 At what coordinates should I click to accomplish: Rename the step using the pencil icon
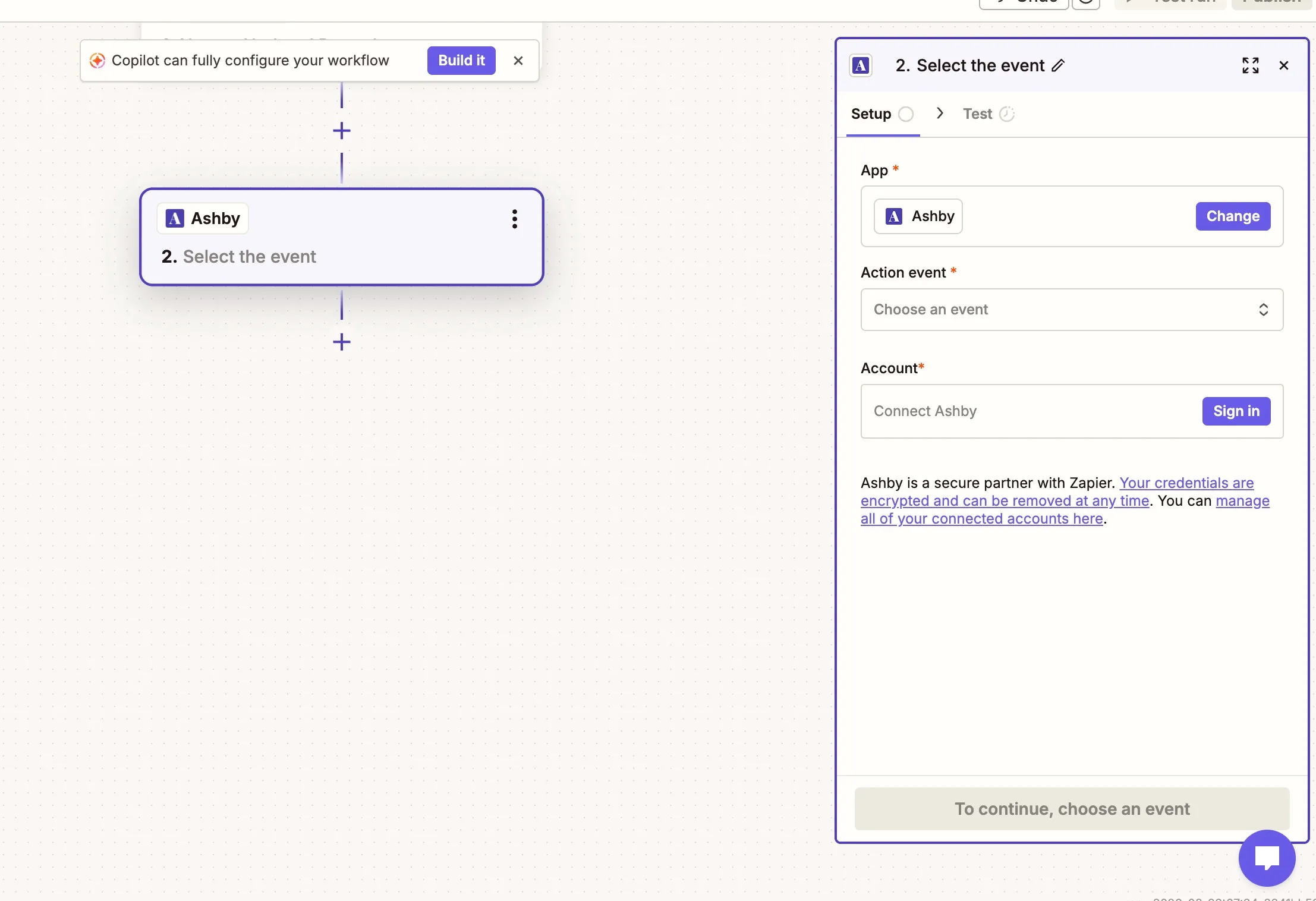pyautogui.click(x=1058, y=65)
